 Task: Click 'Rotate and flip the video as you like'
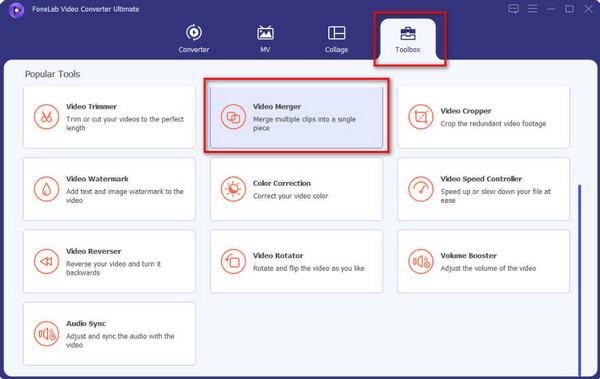pos(308,268)
